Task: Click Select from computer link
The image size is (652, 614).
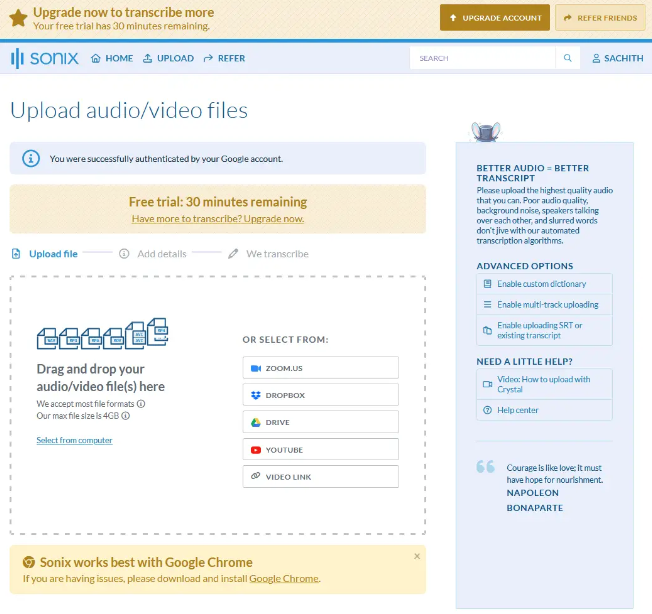Action: [74, 440]
